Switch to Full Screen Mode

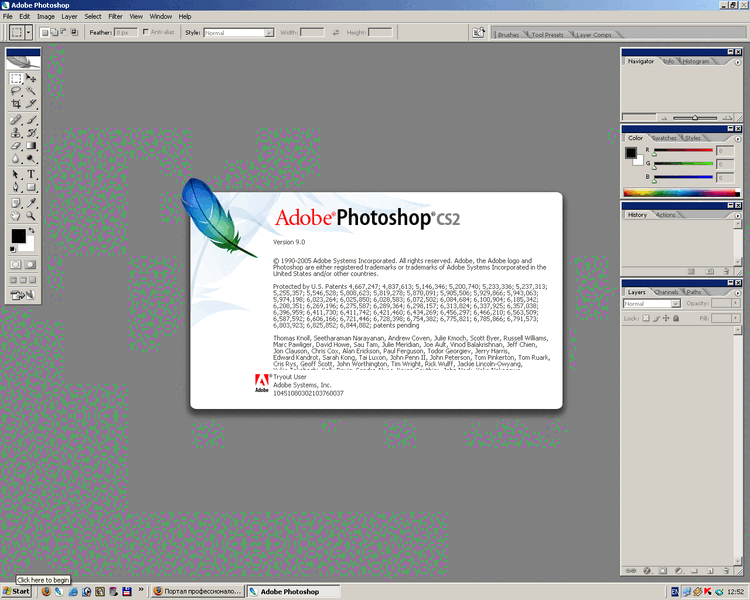pyautogui.click(x=33, y=280)
